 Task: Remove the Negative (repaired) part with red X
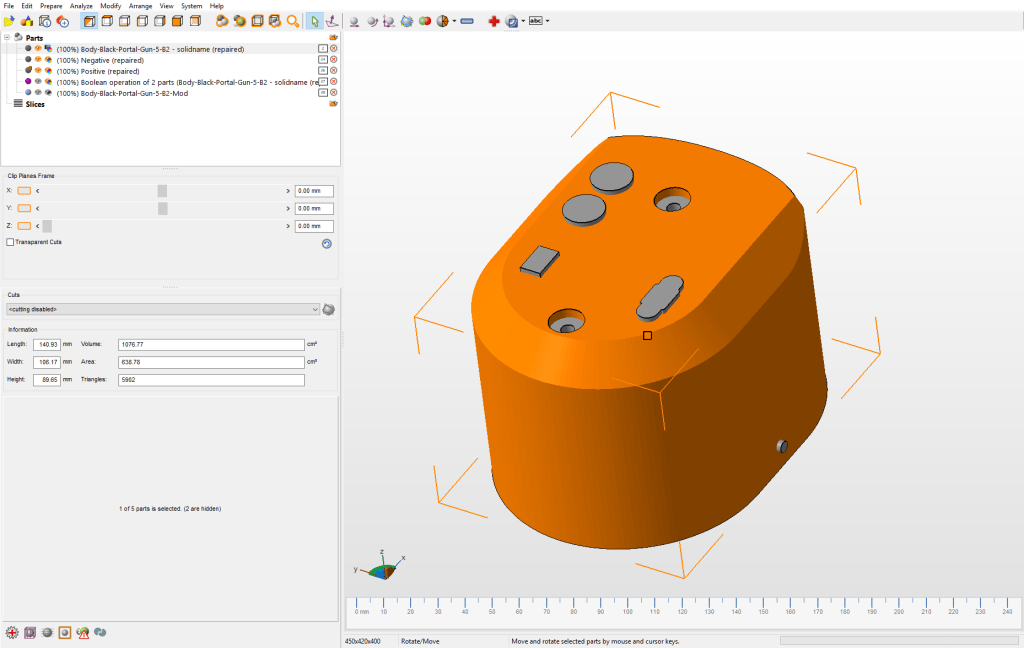click(x=333, y=60)
